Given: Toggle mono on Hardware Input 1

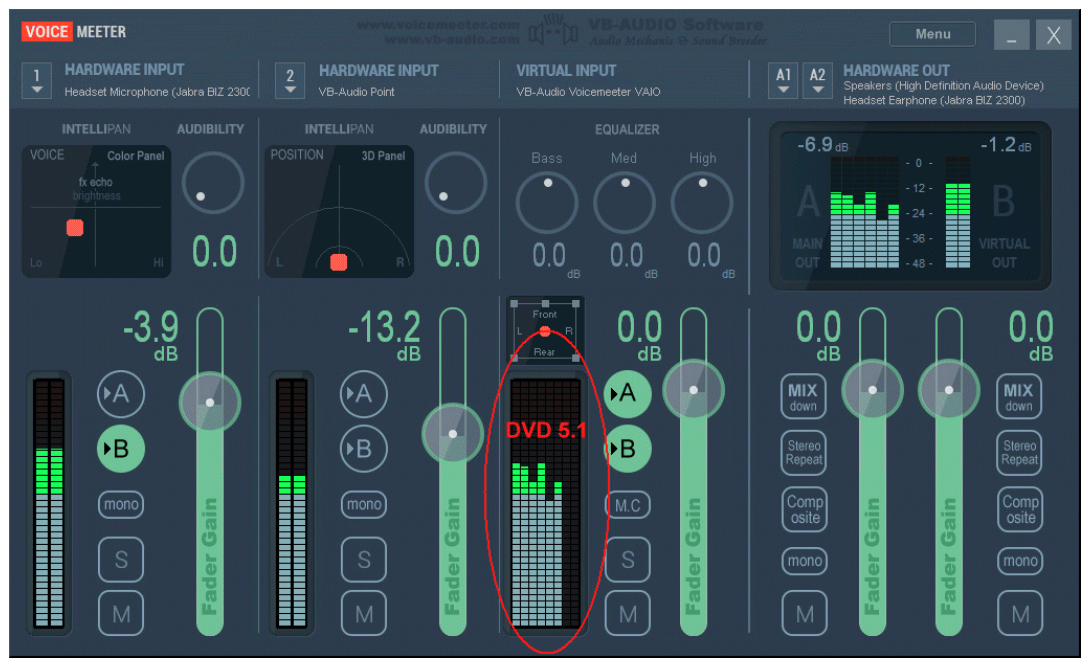Looking at the screenshot, I should [121, 504].
